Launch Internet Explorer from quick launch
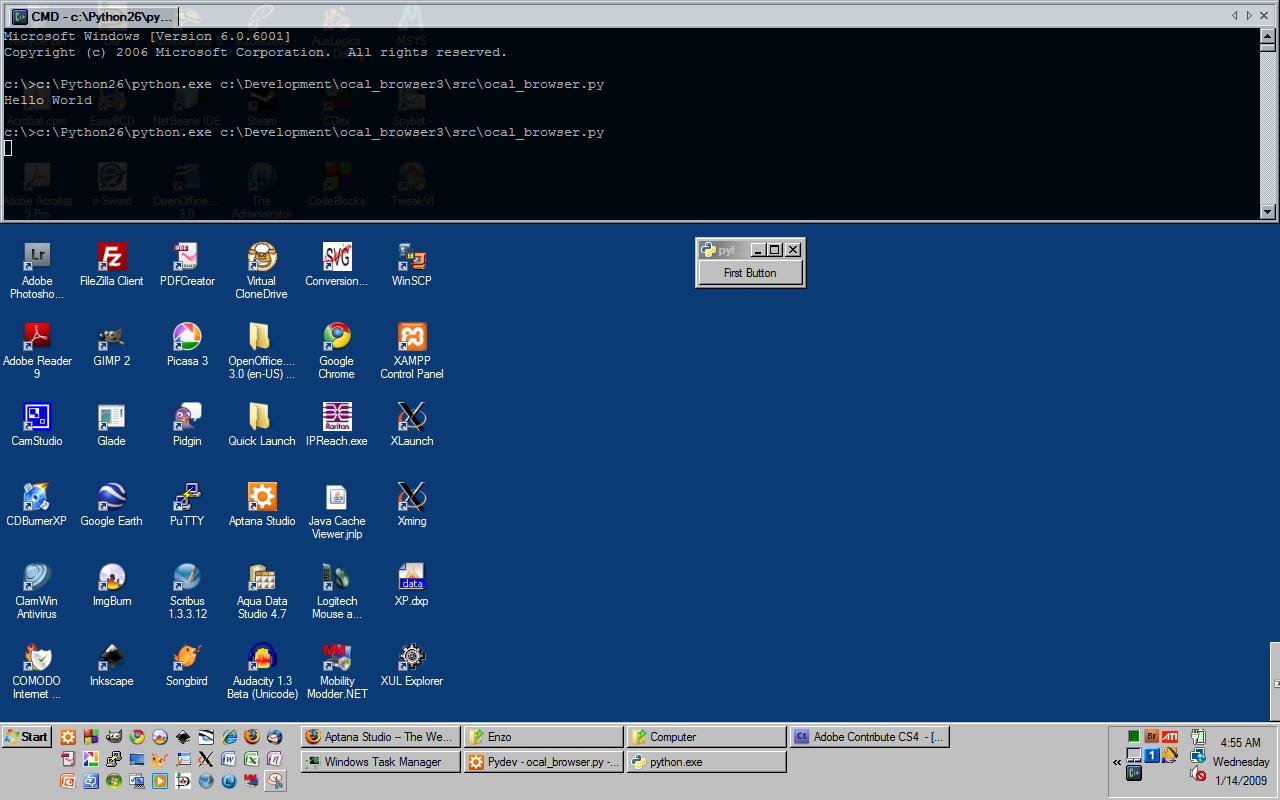1280x800 pixels. [x=229, y=737]
